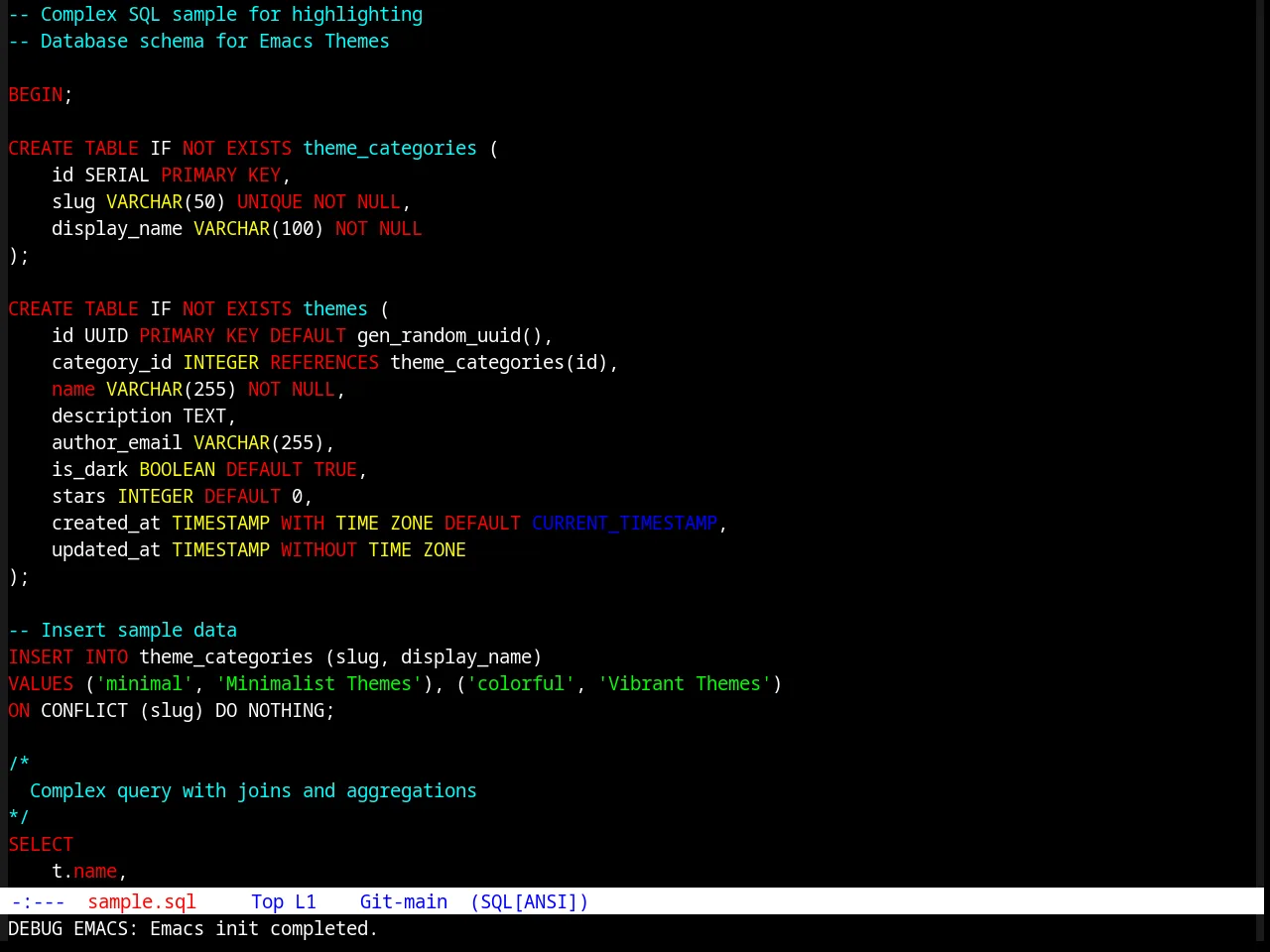Click the 'Complex query with joins' comment line
1270x952 pixels.
(253, 790)
